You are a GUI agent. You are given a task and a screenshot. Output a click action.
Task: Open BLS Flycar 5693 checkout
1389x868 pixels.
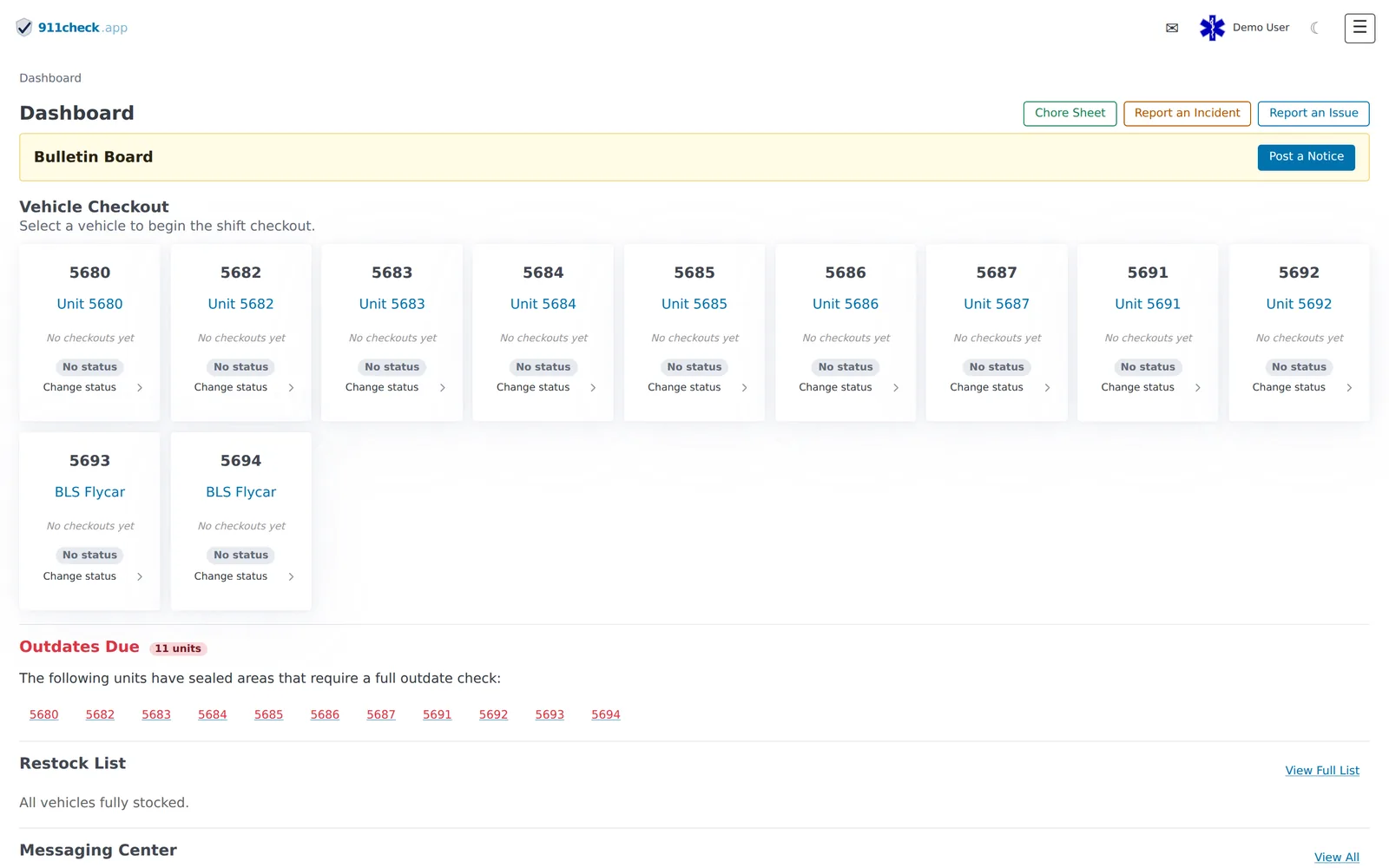click(x=90, y=492)
